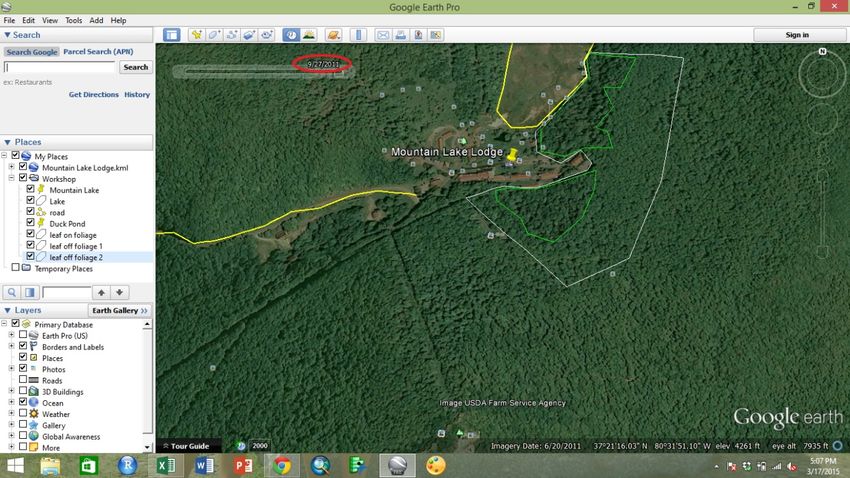The height and width of the screenshot is (478, 850).
Task: Expand the Photos layer node
Action: coord(11,369)
